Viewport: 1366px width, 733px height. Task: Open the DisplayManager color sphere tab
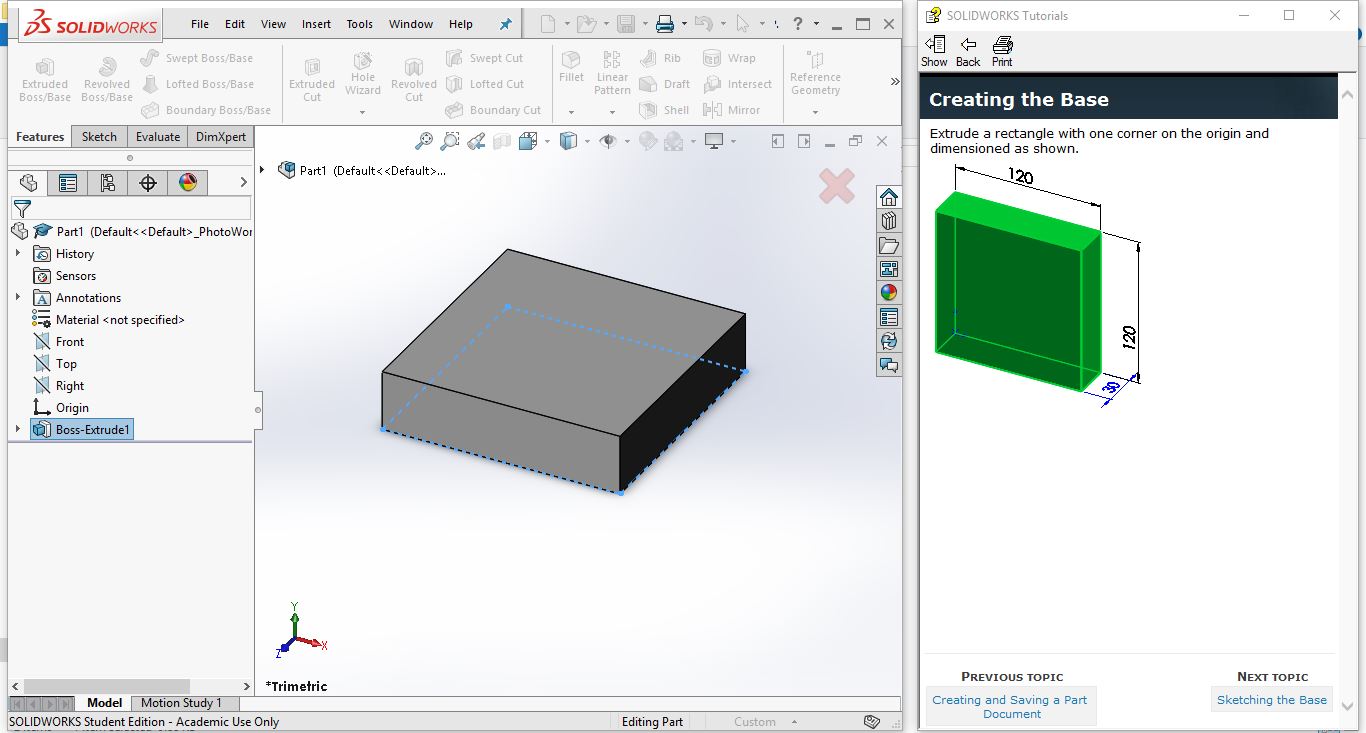pyautogui.click(x=188, y=182)
